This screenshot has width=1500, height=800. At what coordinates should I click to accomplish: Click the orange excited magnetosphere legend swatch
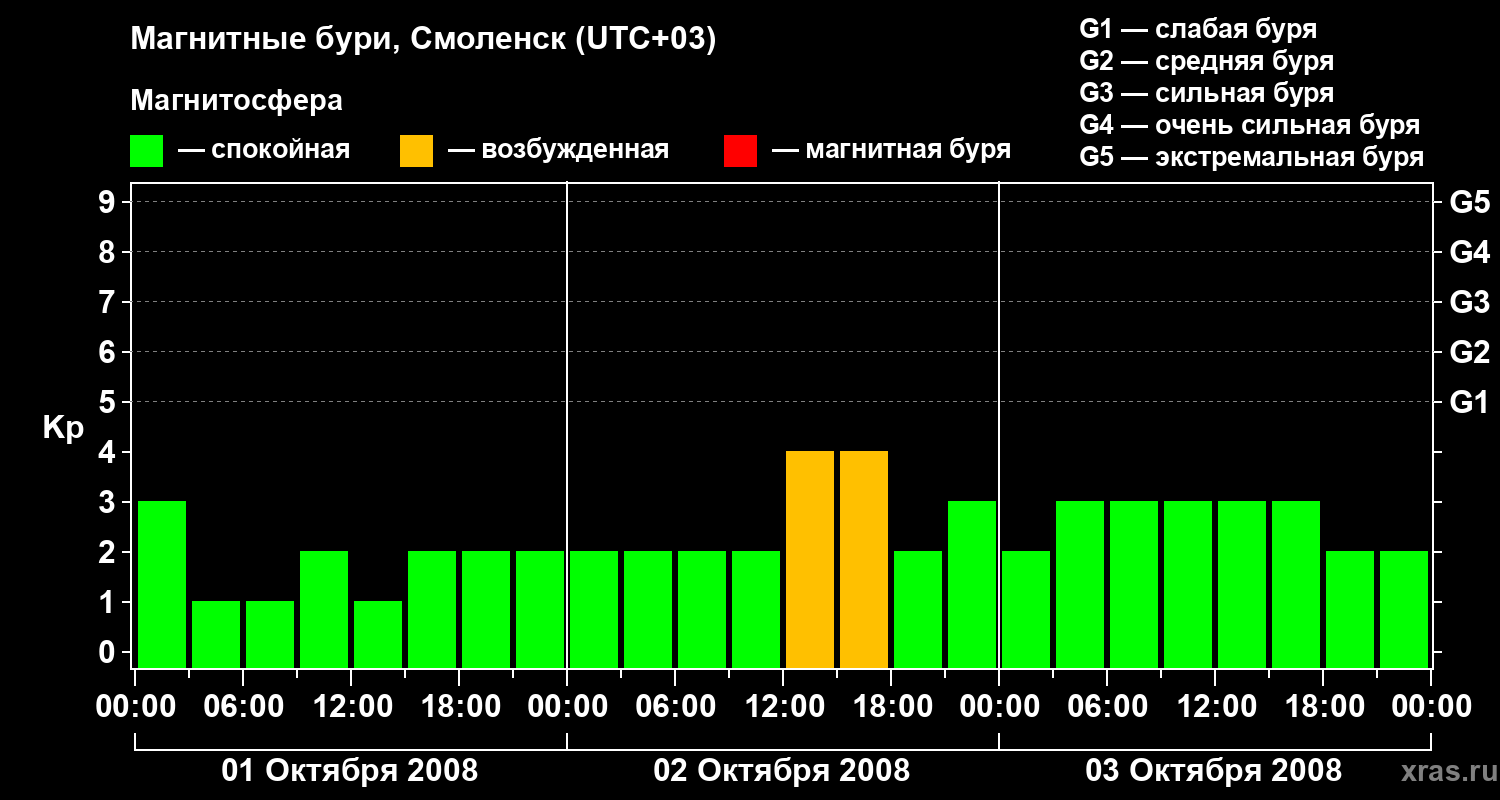tap(416, 151)
